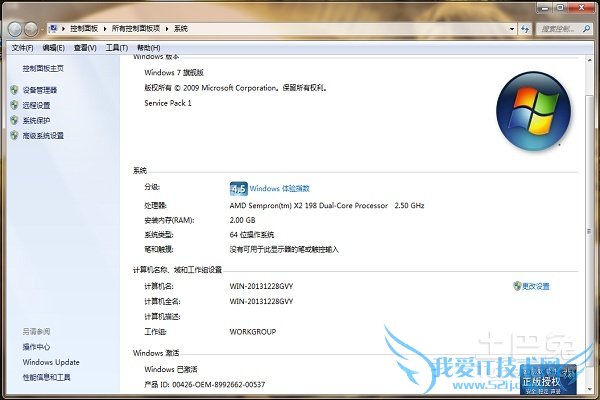Image resolution: width=600 pixels, height=400 pixels.
Task: Click the pen and touch value 没有可用于此显示器的笔或触控输入
Action: [284, 250]
